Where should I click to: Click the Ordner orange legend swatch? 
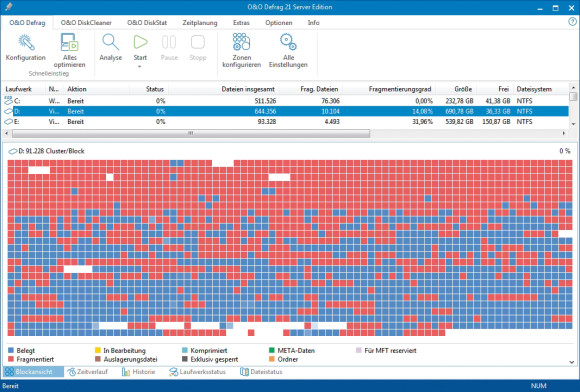272,359
